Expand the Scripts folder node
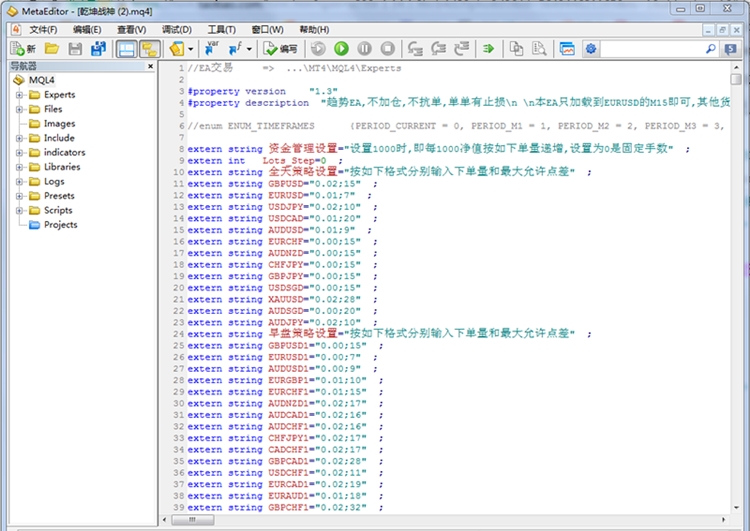750x531 pixels. point(19,210)
